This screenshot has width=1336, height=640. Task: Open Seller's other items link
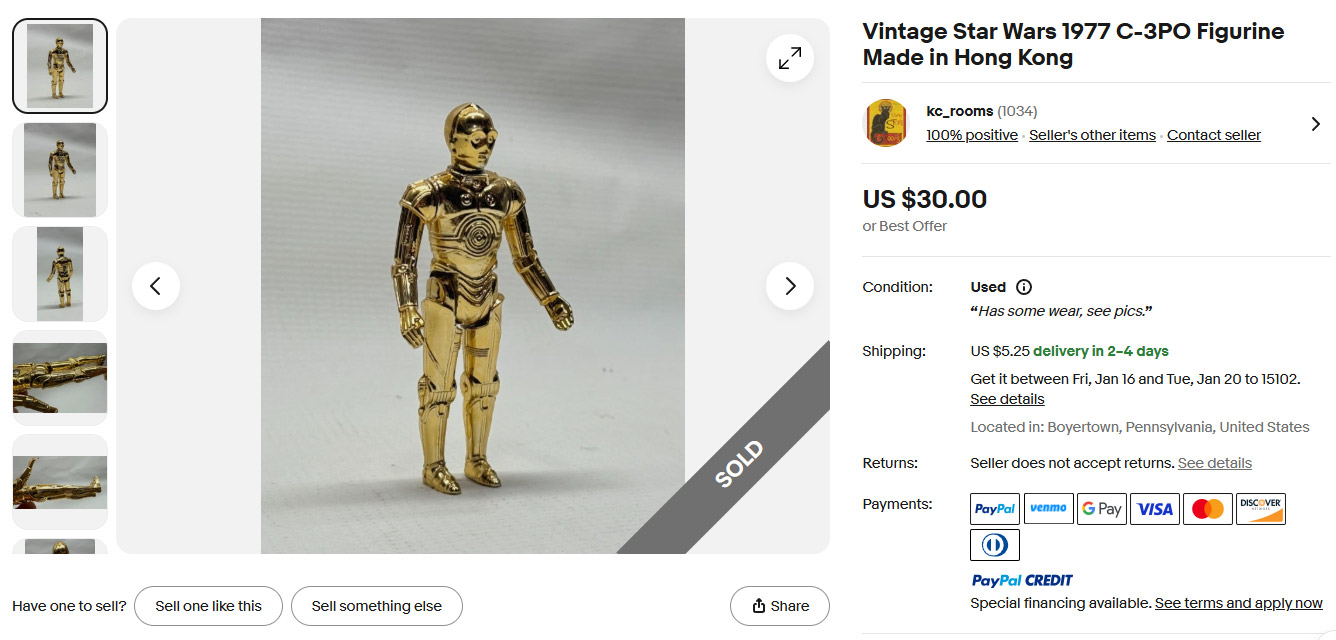(1092, 135)
